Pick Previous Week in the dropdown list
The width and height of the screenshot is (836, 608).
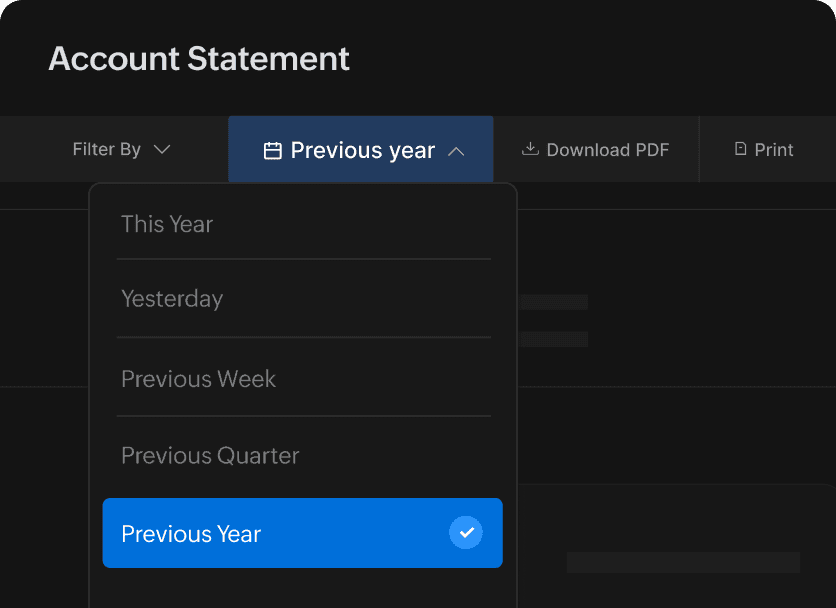[x=198, y=379]
